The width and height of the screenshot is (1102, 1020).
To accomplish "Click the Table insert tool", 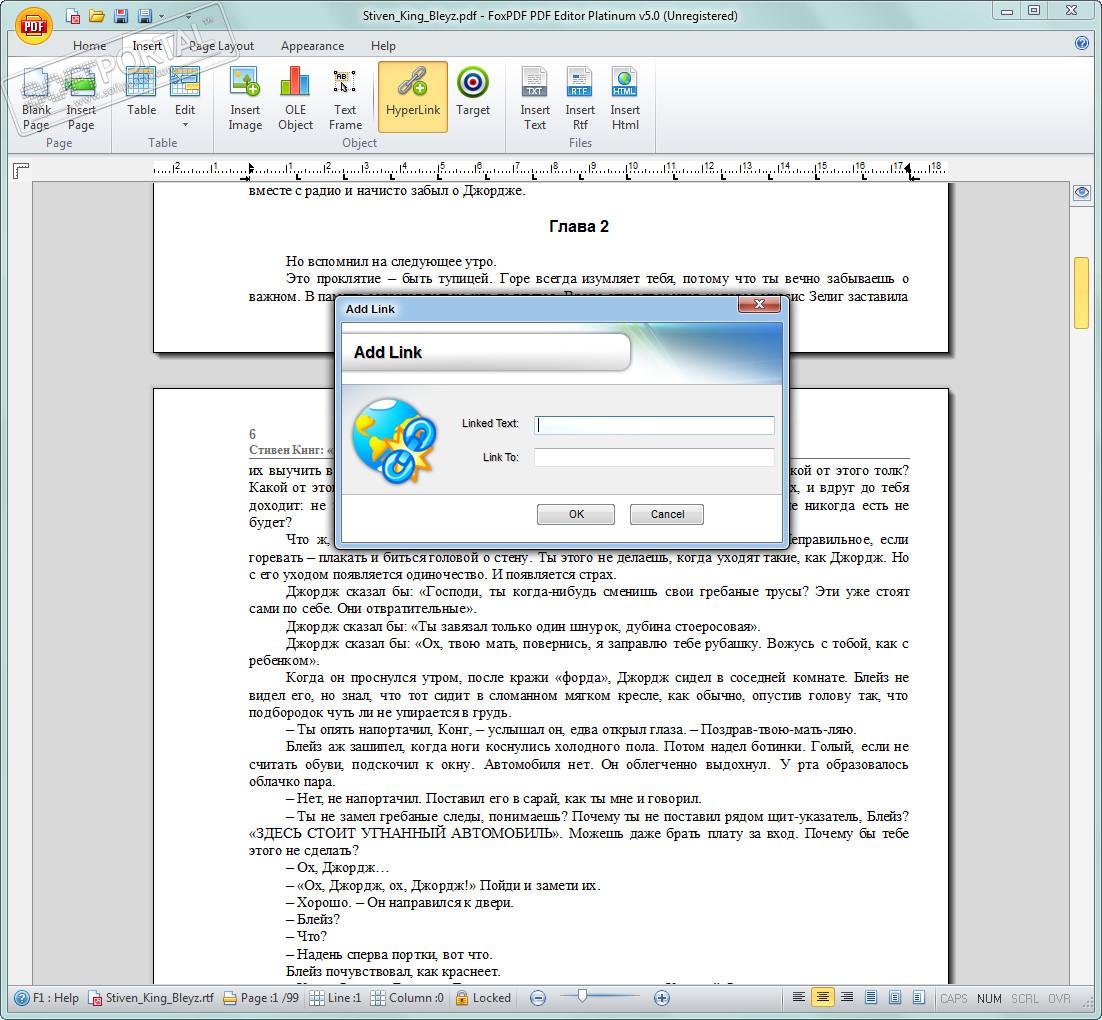I will click(x=141, y=91).
